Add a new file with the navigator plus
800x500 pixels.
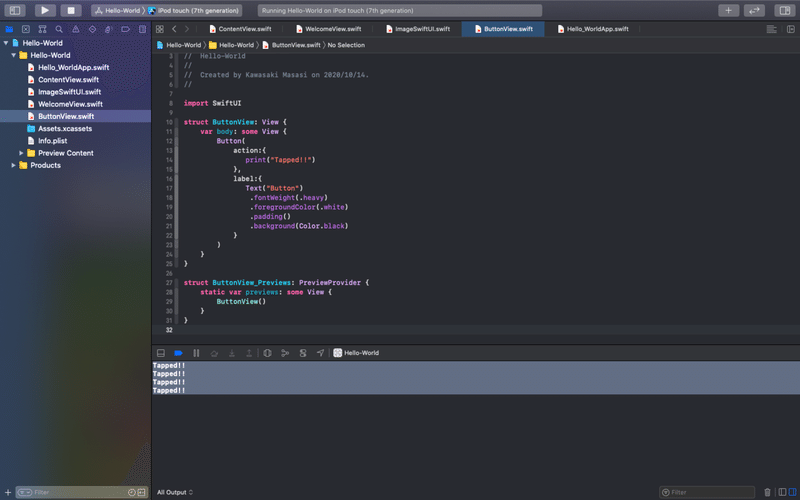click(x=8, y=492)
